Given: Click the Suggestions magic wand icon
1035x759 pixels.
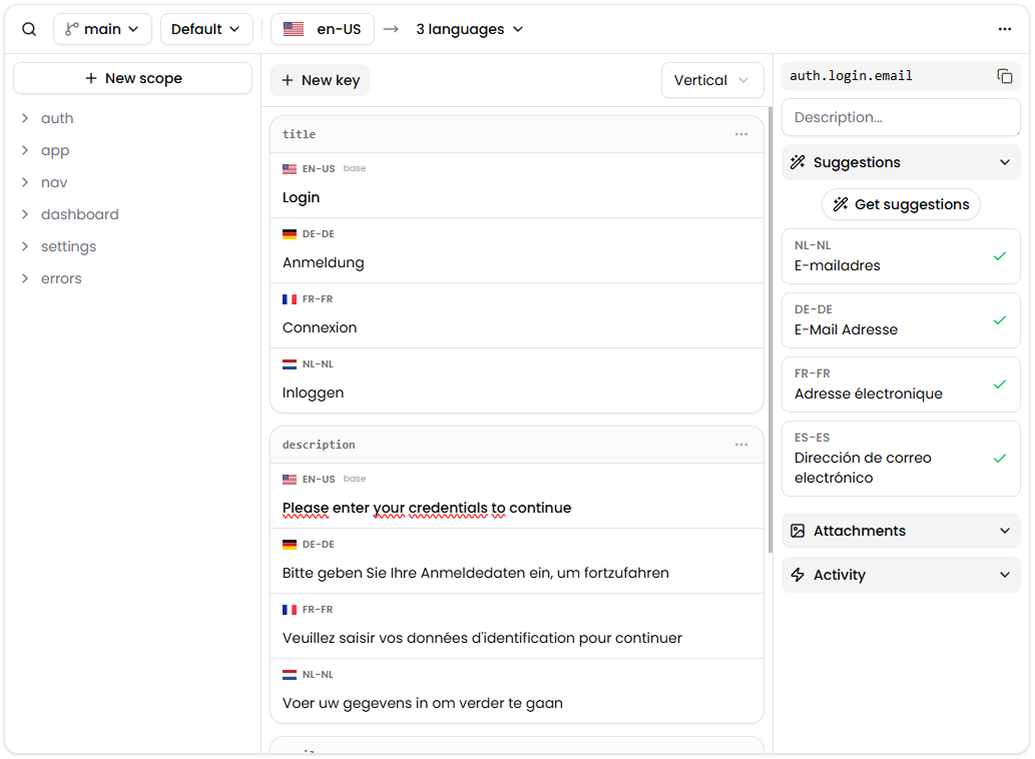Looking at the screenshot, I should pyautogui.click(x=797, y=162).
